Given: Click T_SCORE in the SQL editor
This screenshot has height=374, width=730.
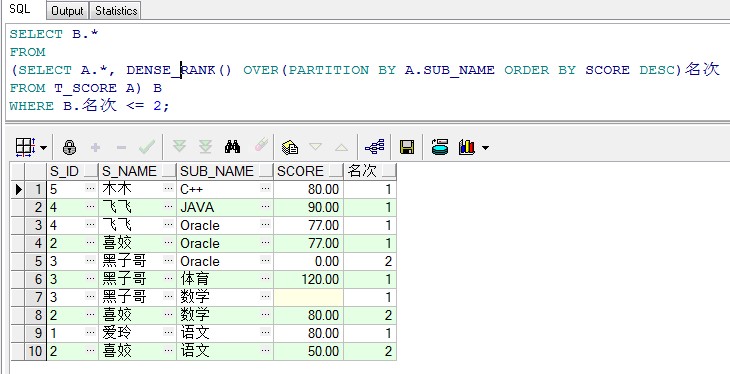Looking at the screenshot, I should [86, 88].
